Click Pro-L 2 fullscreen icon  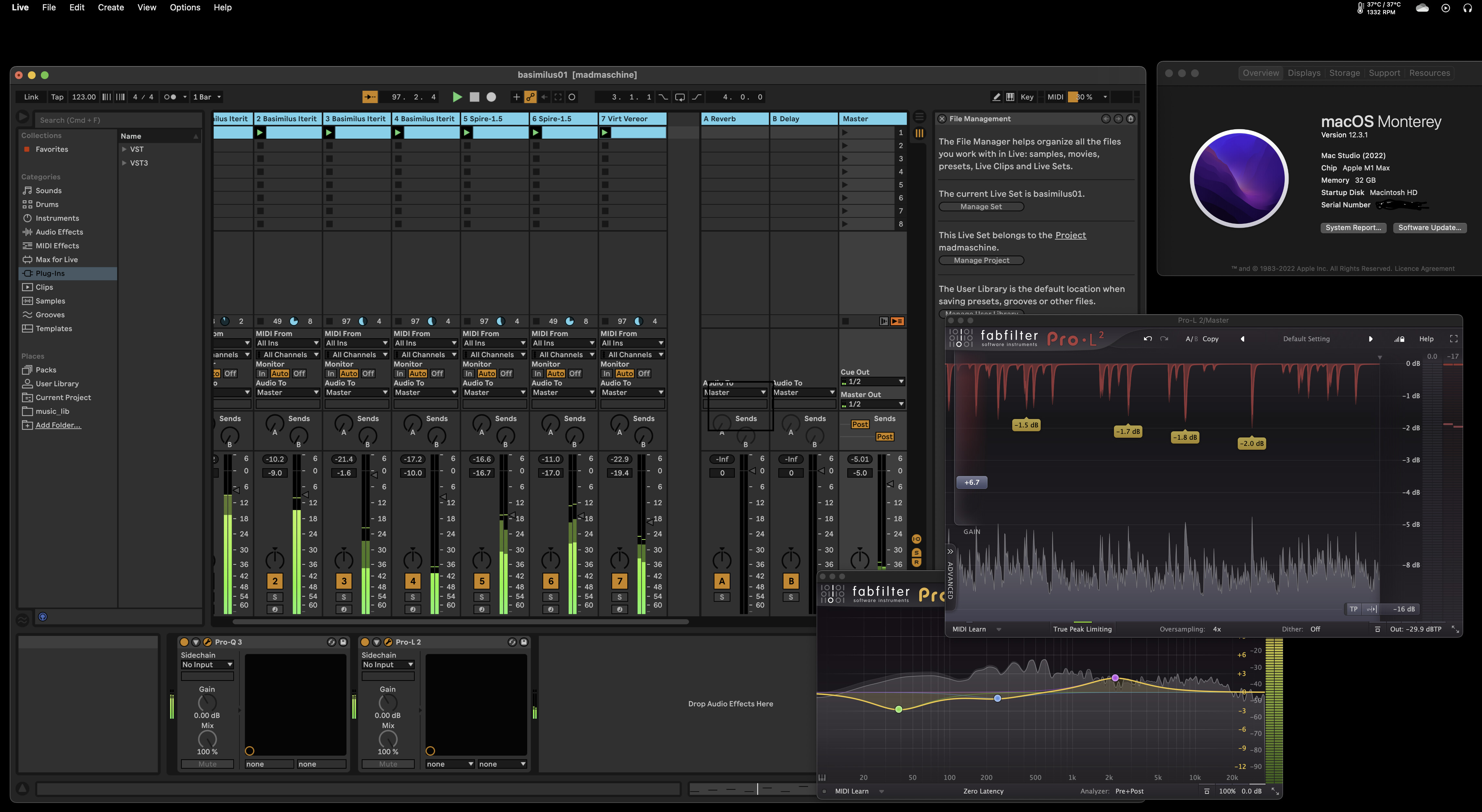(x=1453, y=339)
